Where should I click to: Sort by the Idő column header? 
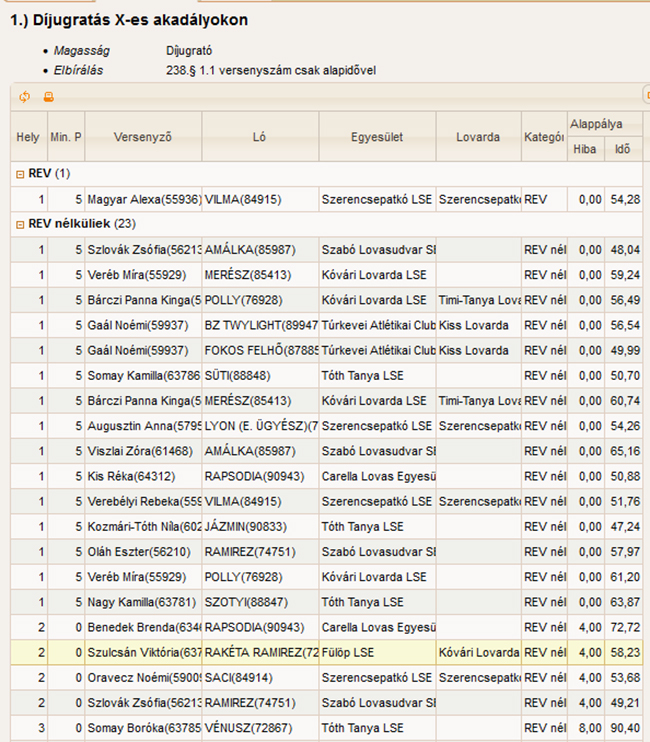(x=623, y=149)
